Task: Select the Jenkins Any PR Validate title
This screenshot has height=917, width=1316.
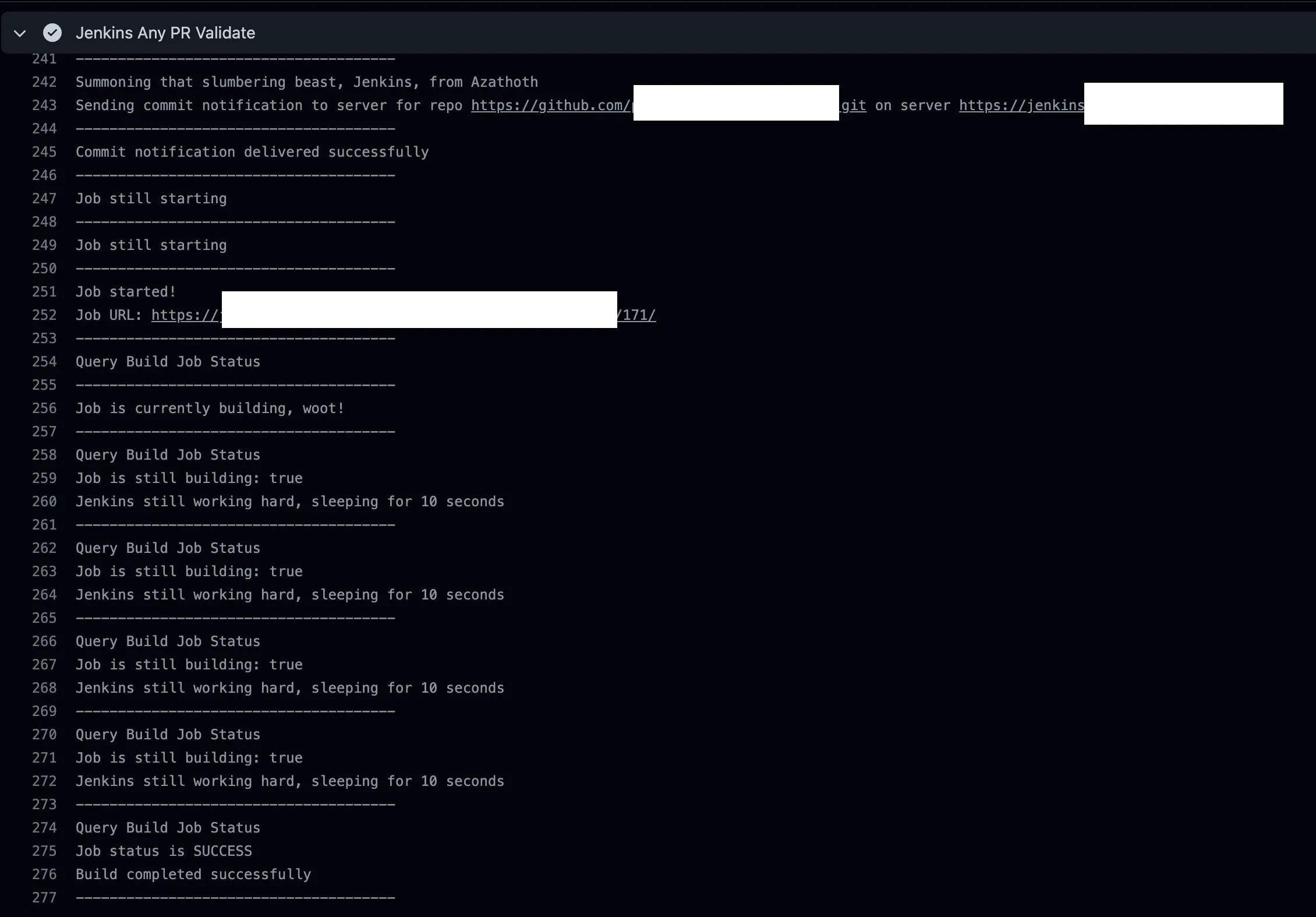Action: [165, 33]
